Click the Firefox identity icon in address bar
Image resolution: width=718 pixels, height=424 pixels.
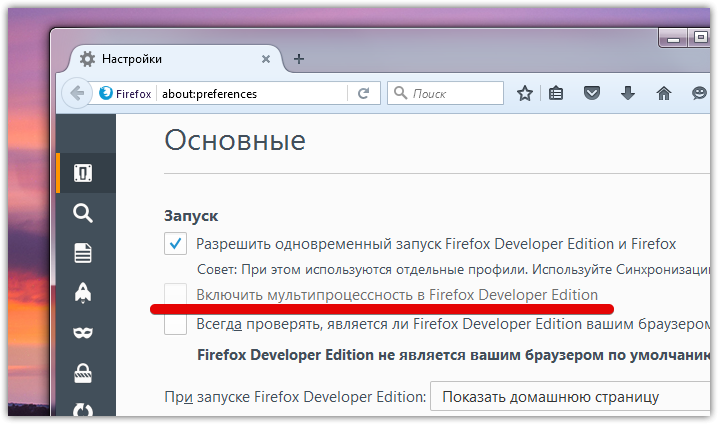click(106, 93)
